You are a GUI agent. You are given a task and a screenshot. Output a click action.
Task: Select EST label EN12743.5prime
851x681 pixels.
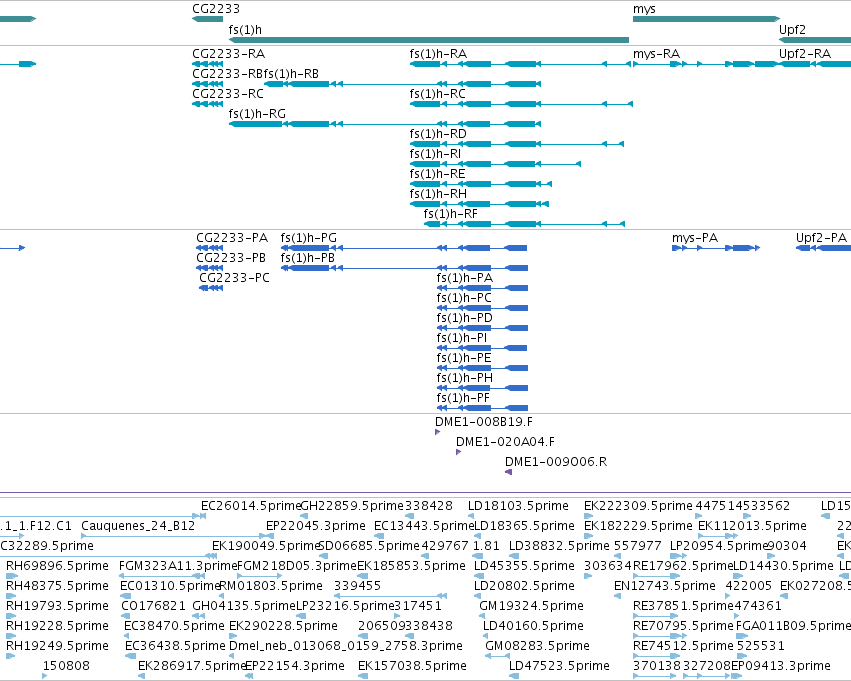click(x=665, y=586)
